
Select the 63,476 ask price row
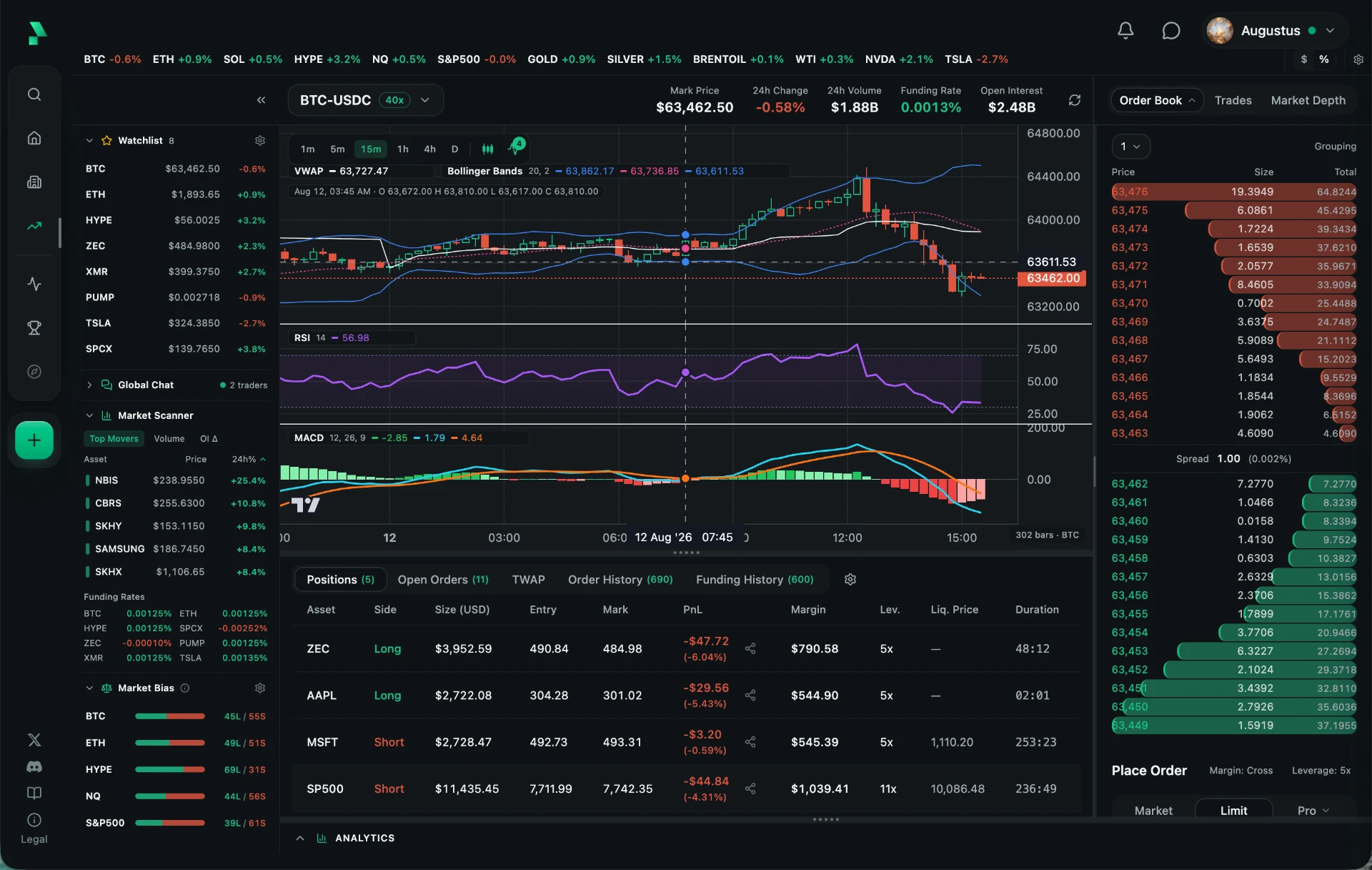(x=1234, y=192)
